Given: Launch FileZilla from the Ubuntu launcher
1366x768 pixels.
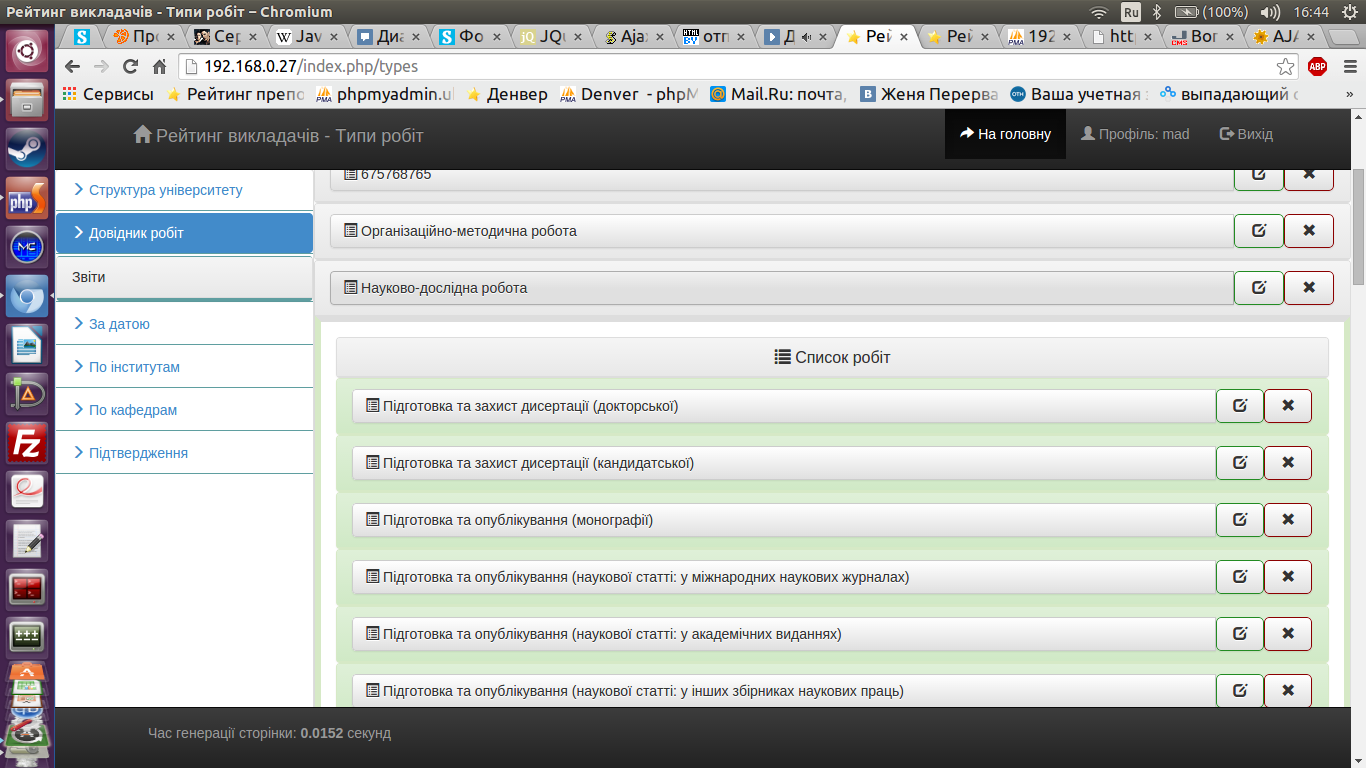Looking at the screenshot, I should pos(27,443).
